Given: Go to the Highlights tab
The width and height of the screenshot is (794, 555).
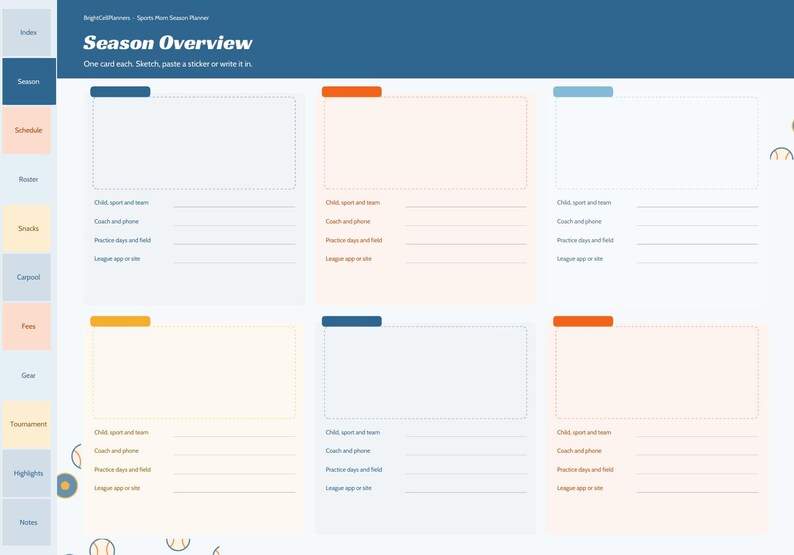Looking at the screenshot, I should point(27,473).
